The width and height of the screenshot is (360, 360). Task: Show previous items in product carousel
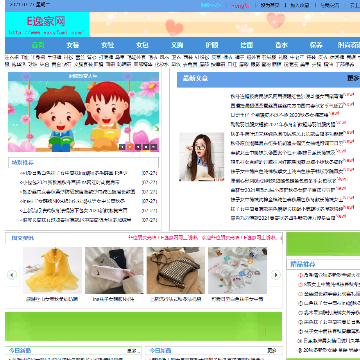[x=12, y=275]
